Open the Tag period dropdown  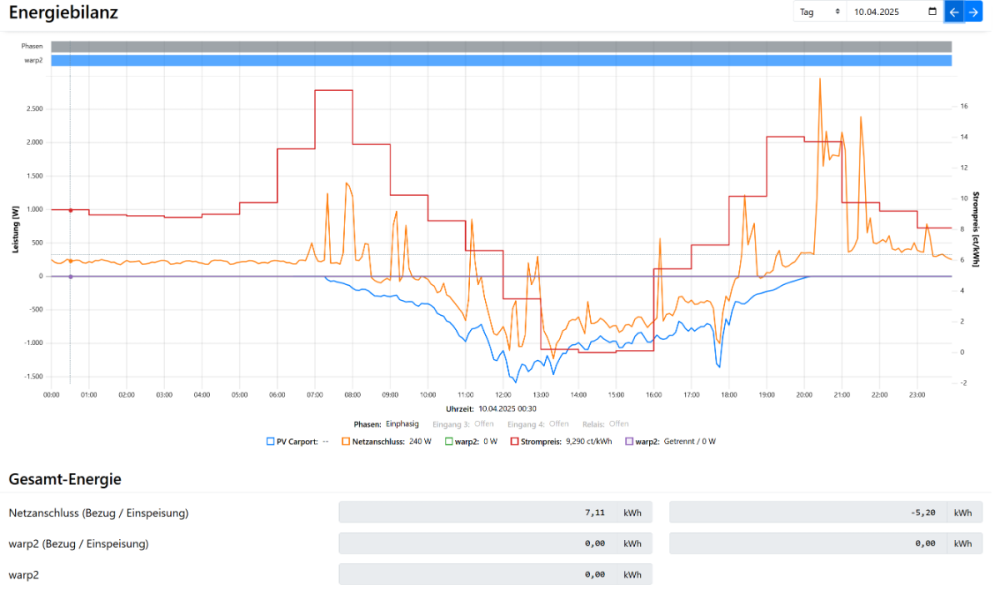click(x=819, y=12)
